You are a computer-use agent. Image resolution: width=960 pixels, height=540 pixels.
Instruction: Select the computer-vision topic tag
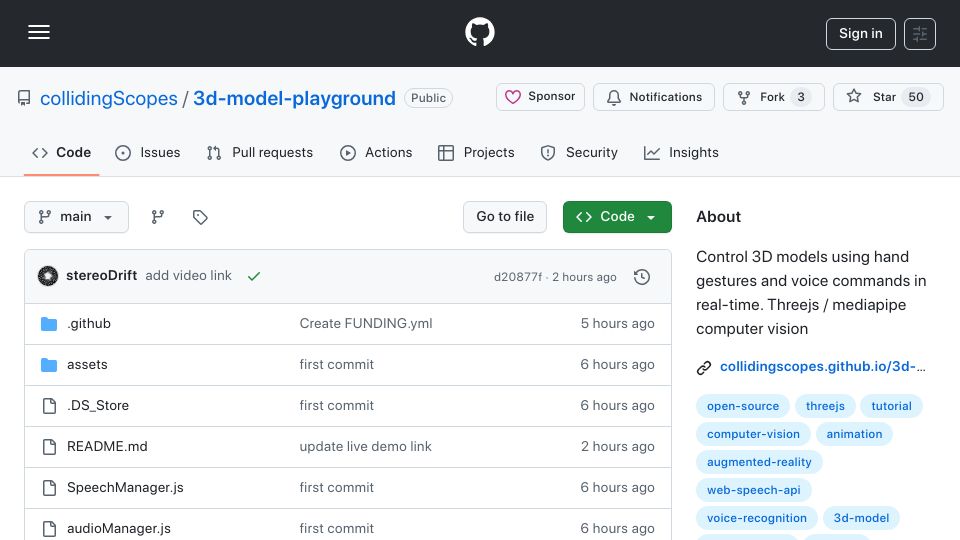coord(753,434)
